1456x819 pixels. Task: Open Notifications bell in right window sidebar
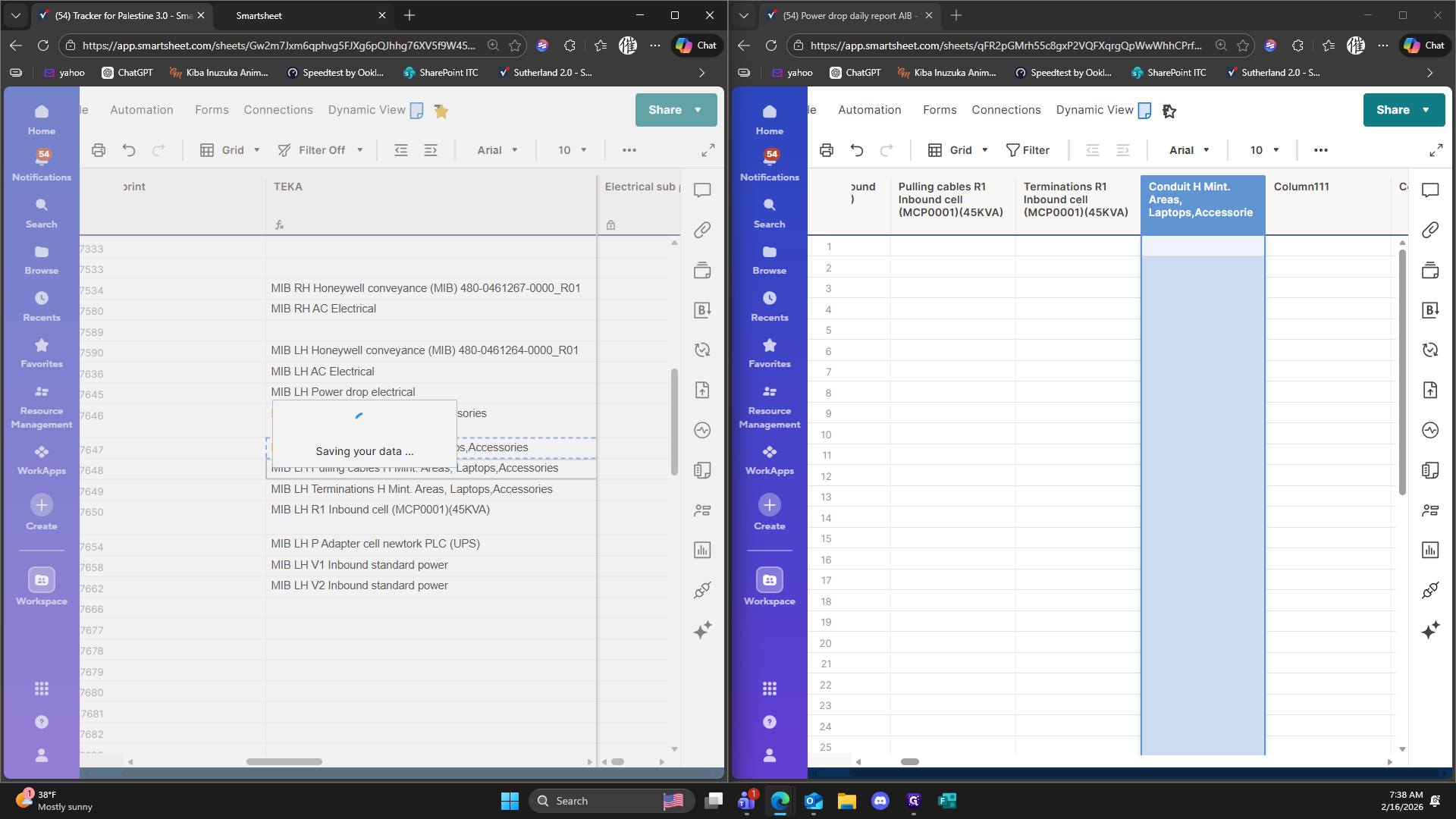pyautogui.click(x=769, y=164)
